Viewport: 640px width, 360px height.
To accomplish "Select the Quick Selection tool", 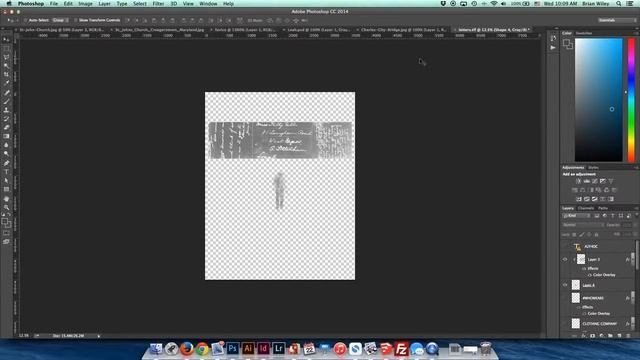I will tap(6, 66).
